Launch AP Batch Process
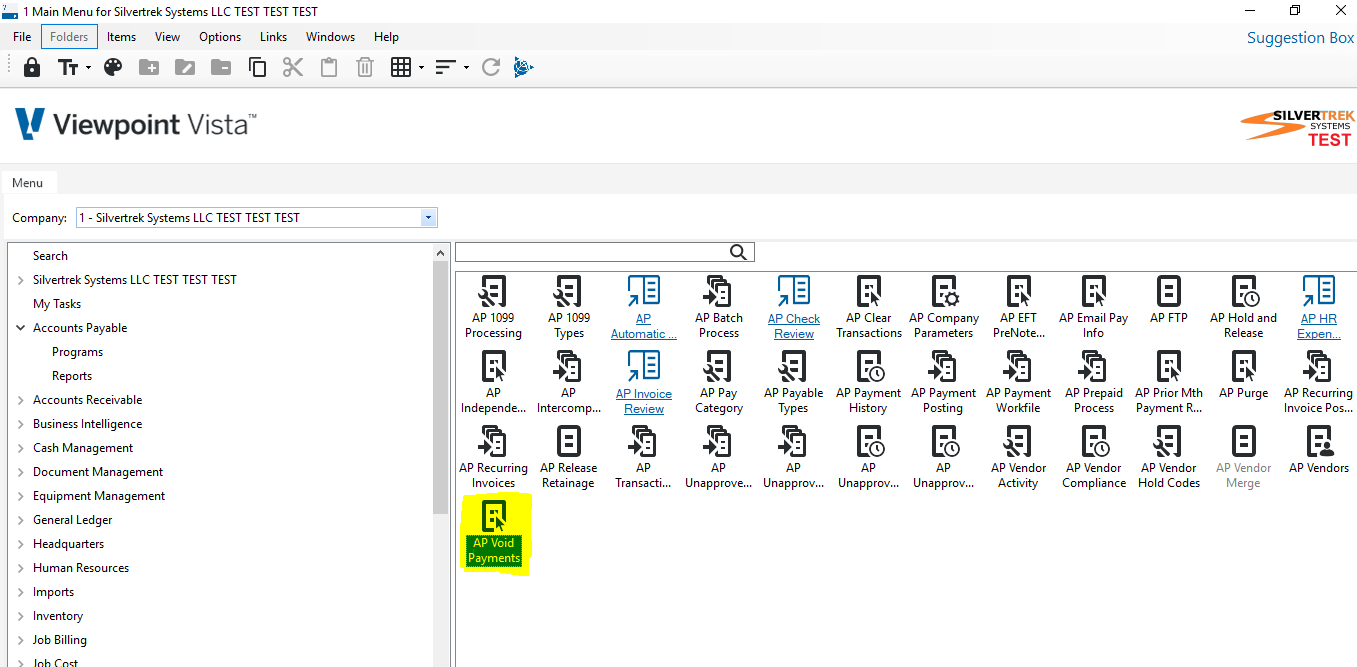Screen dimensions: 1357x667 tap(719, 308)
